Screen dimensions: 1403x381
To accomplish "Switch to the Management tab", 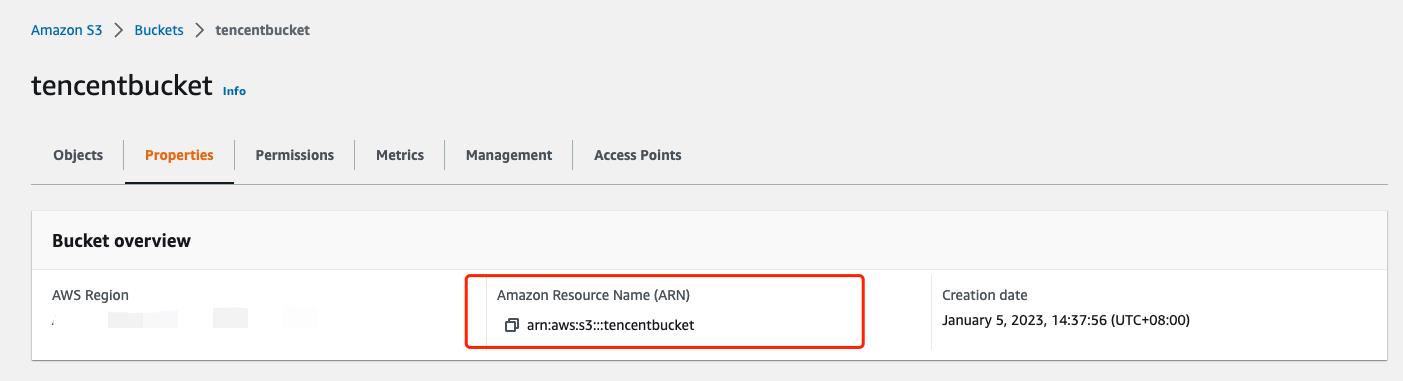I will 509,155.
